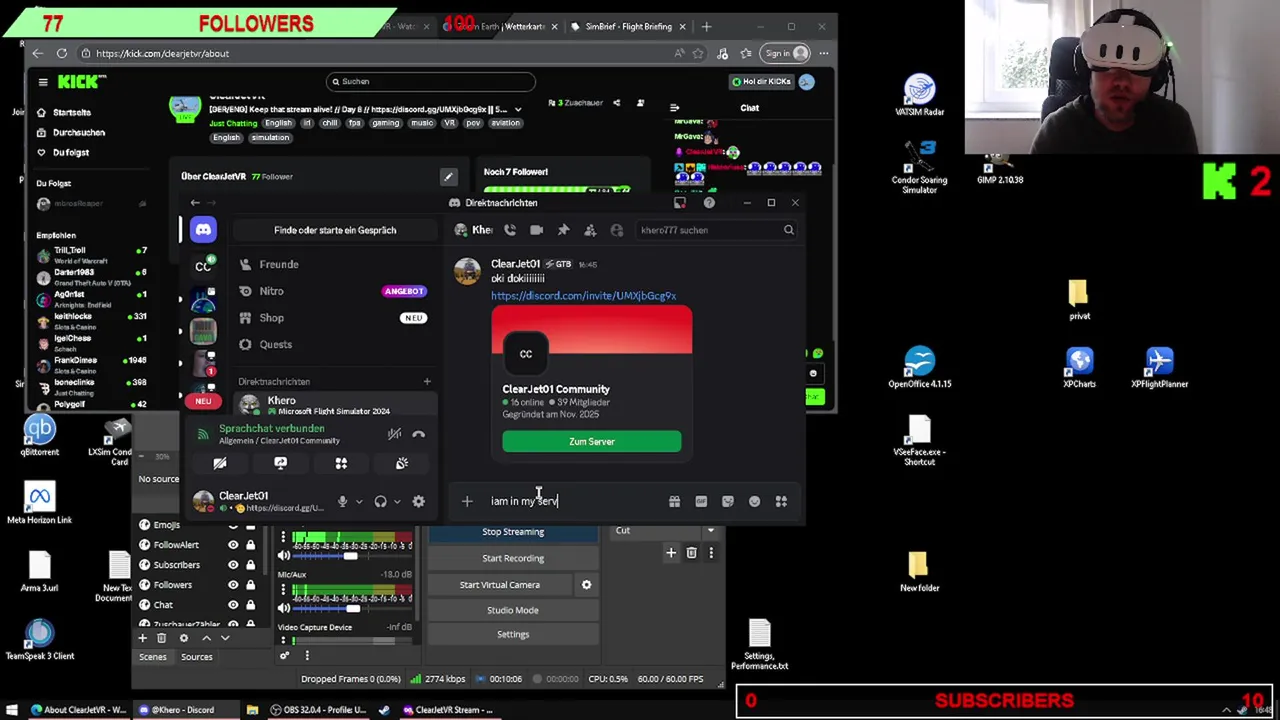Open the soundboard in voice panel
The height and width of the screenshot is (720, 1280).
coord(402,463)
